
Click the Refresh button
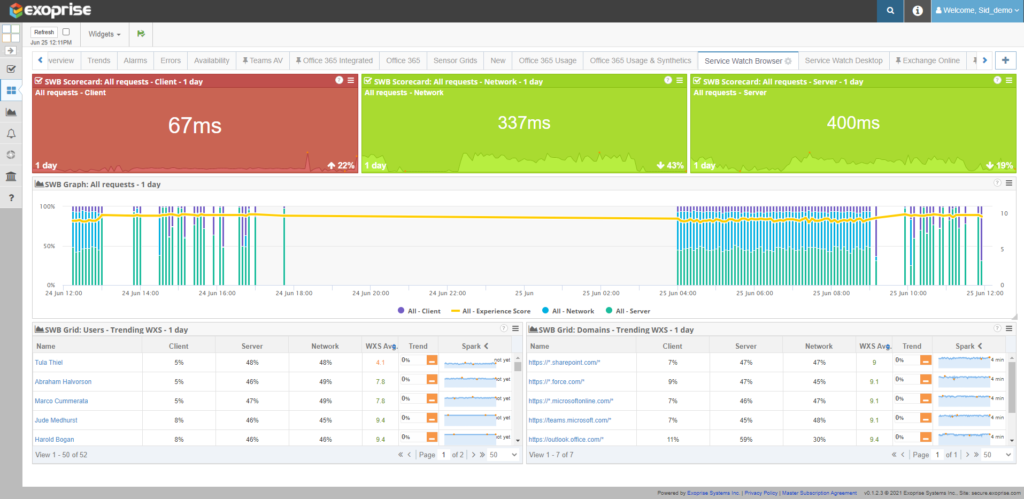[x=44, y=32]
